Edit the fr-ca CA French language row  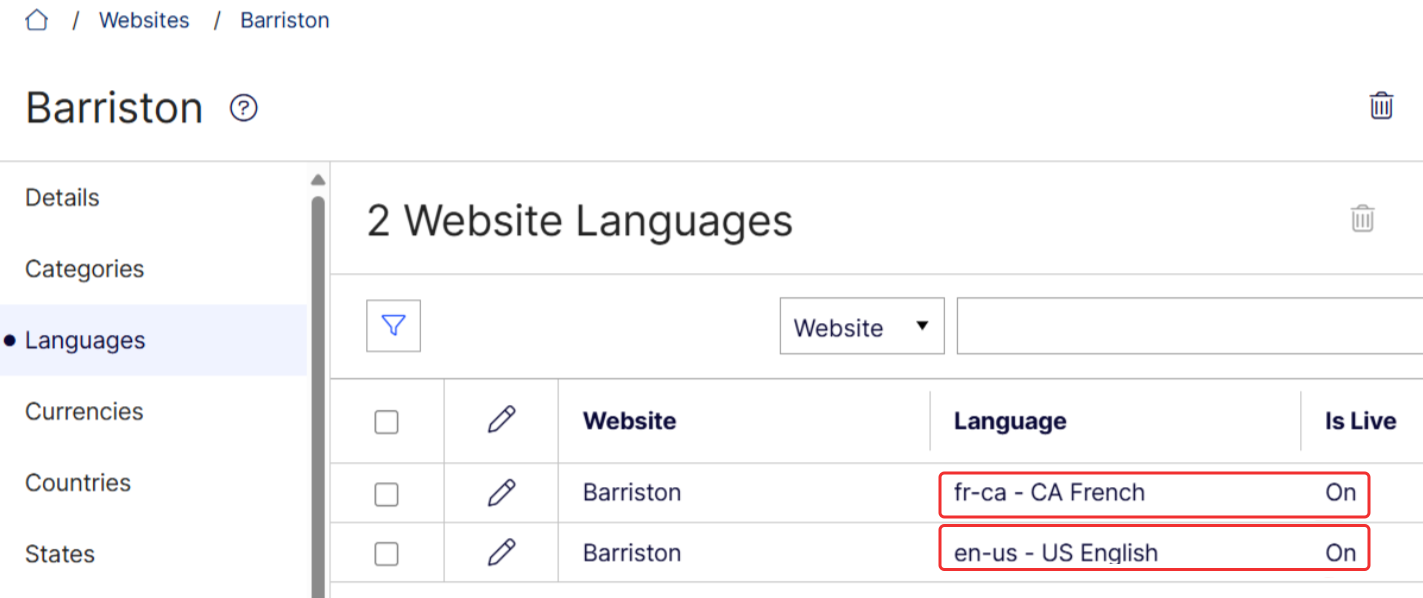[x=500, y=492]
